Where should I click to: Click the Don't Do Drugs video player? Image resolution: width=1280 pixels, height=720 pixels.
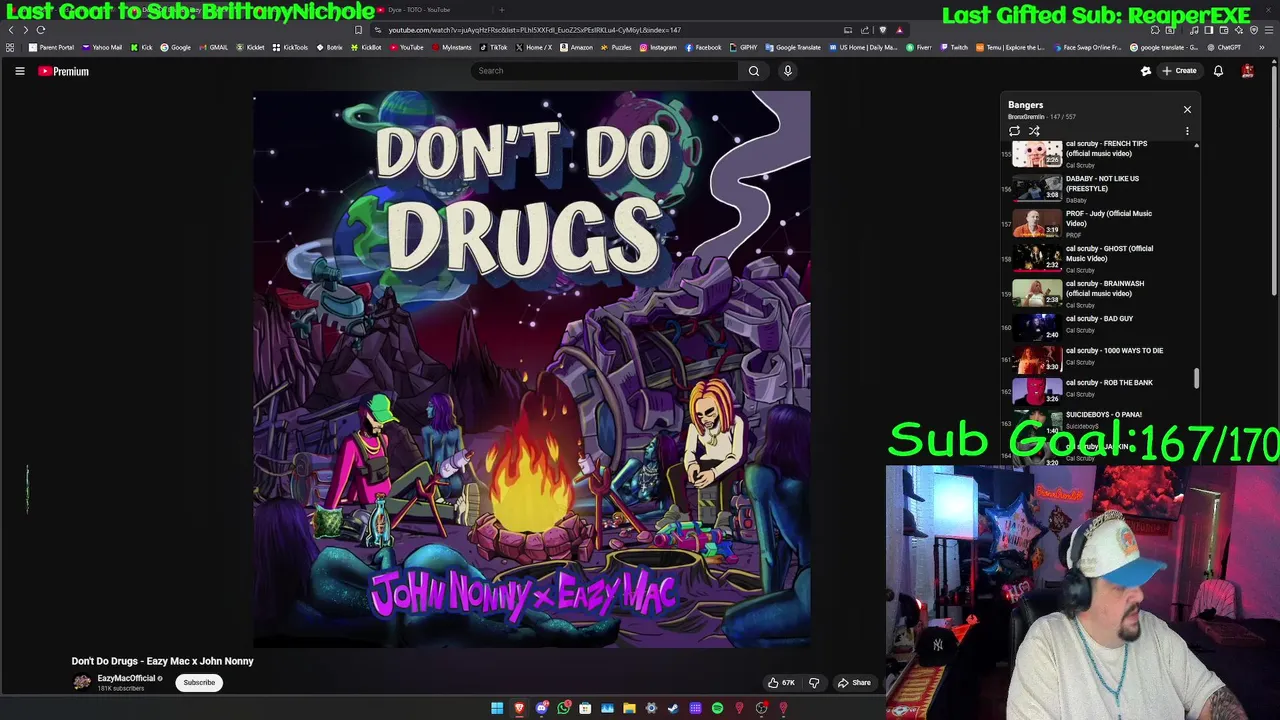[x=532, y=369]
